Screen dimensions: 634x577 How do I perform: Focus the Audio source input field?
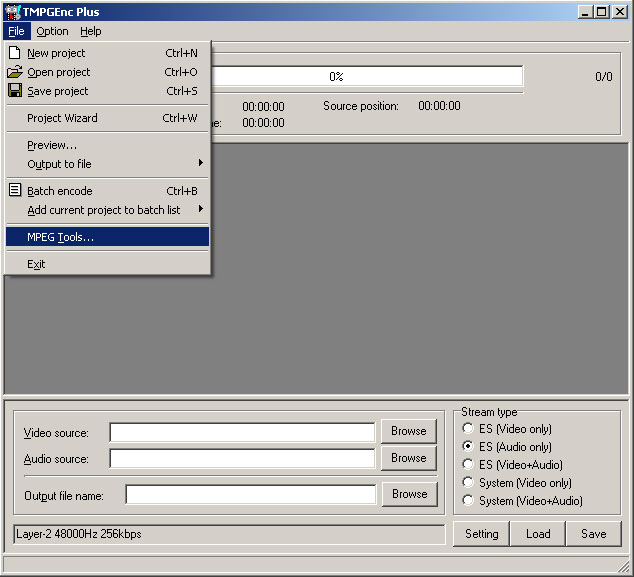242,459
